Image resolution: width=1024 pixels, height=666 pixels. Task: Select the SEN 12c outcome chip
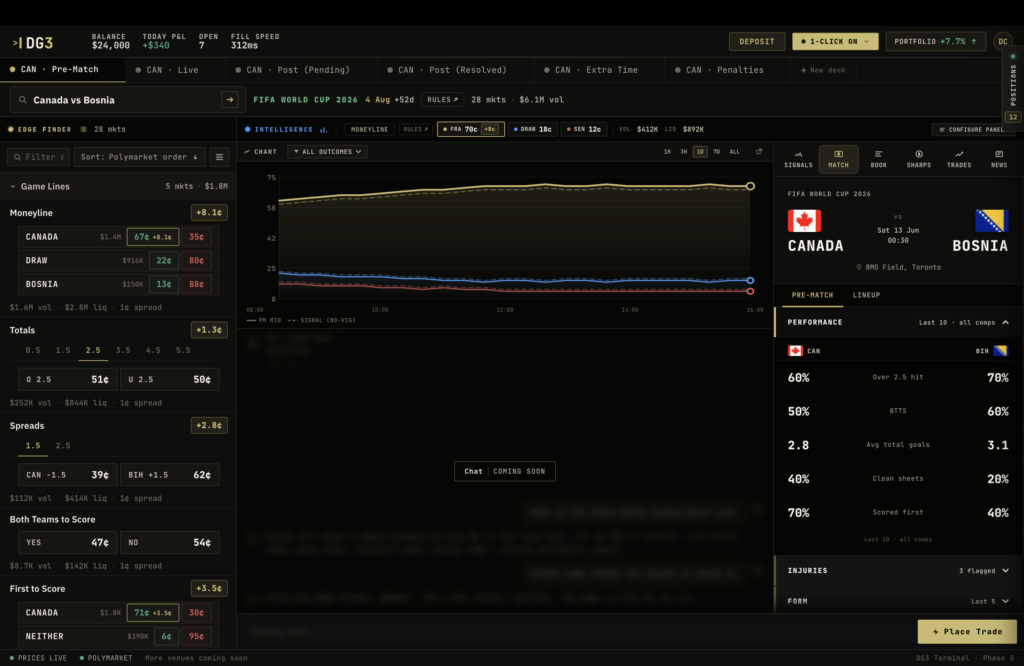(x=584, y=129)
